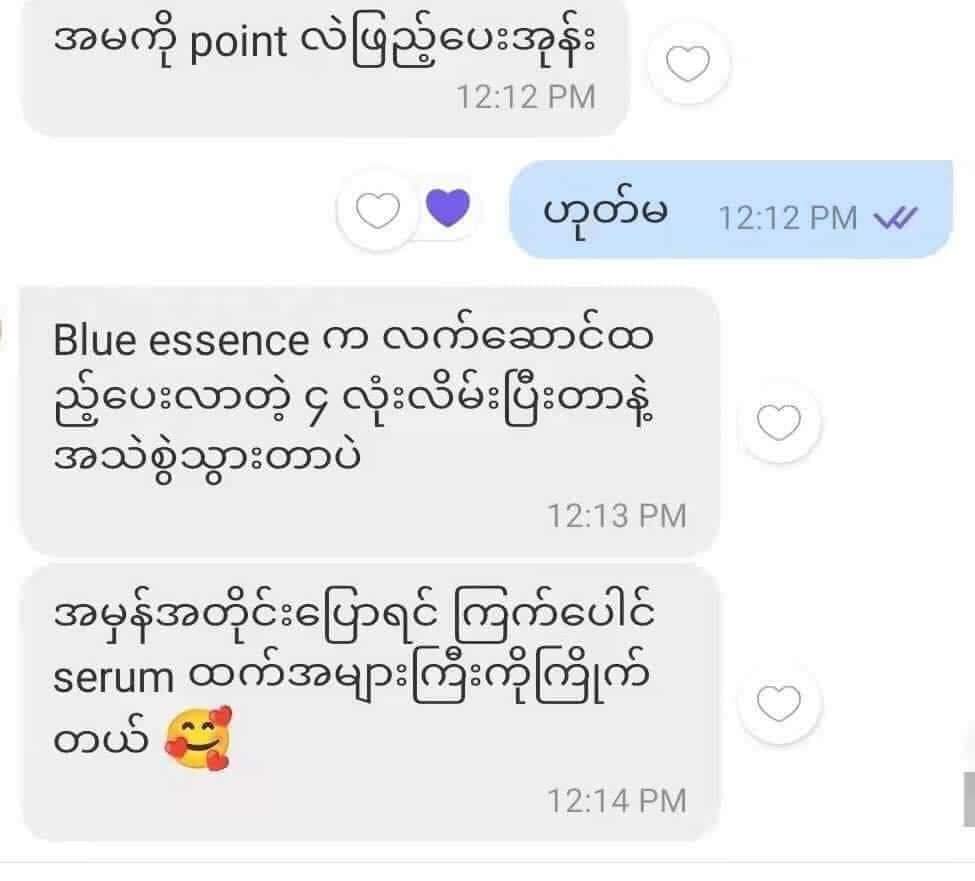Click the line အသဲစွဲသွားတာပဲ
Image resolution: width=975 pixels, height=881 pixels.
click(x=207, y=461)
